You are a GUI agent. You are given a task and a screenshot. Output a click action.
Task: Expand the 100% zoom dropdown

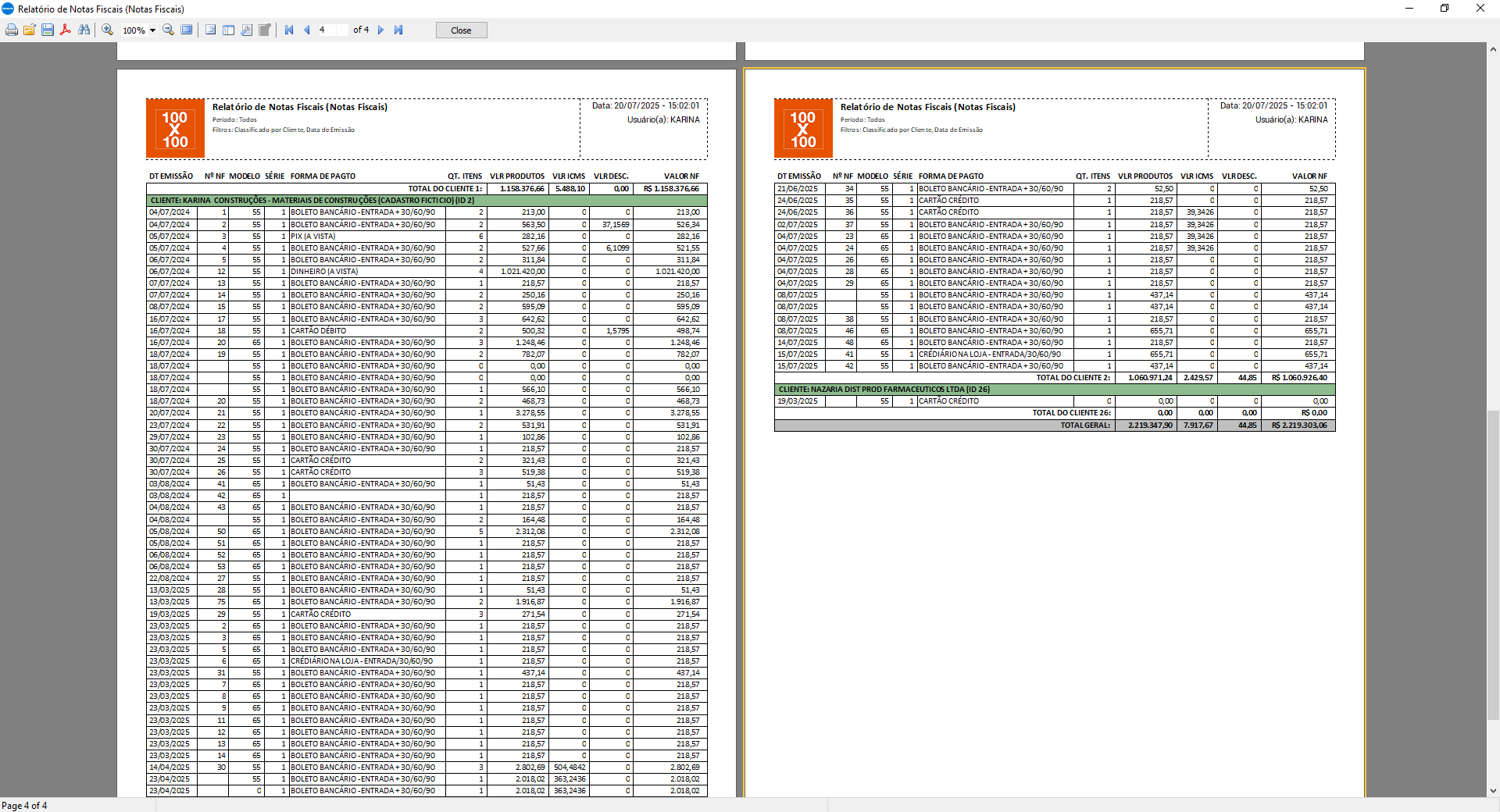tap(152, 30)
